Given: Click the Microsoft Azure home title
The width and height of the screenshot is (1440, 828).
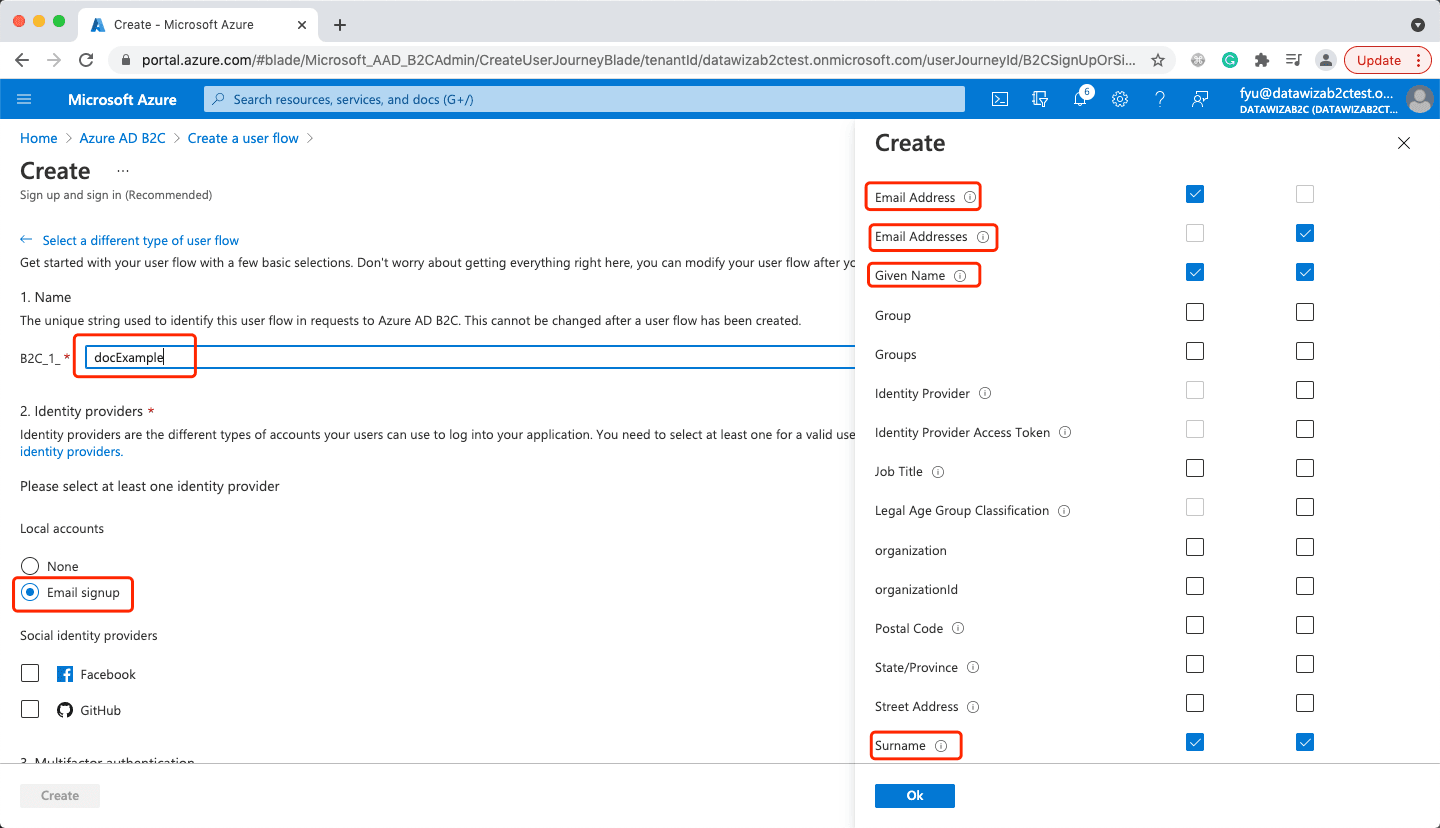Looking at the screenshot, I should point(122,99).
